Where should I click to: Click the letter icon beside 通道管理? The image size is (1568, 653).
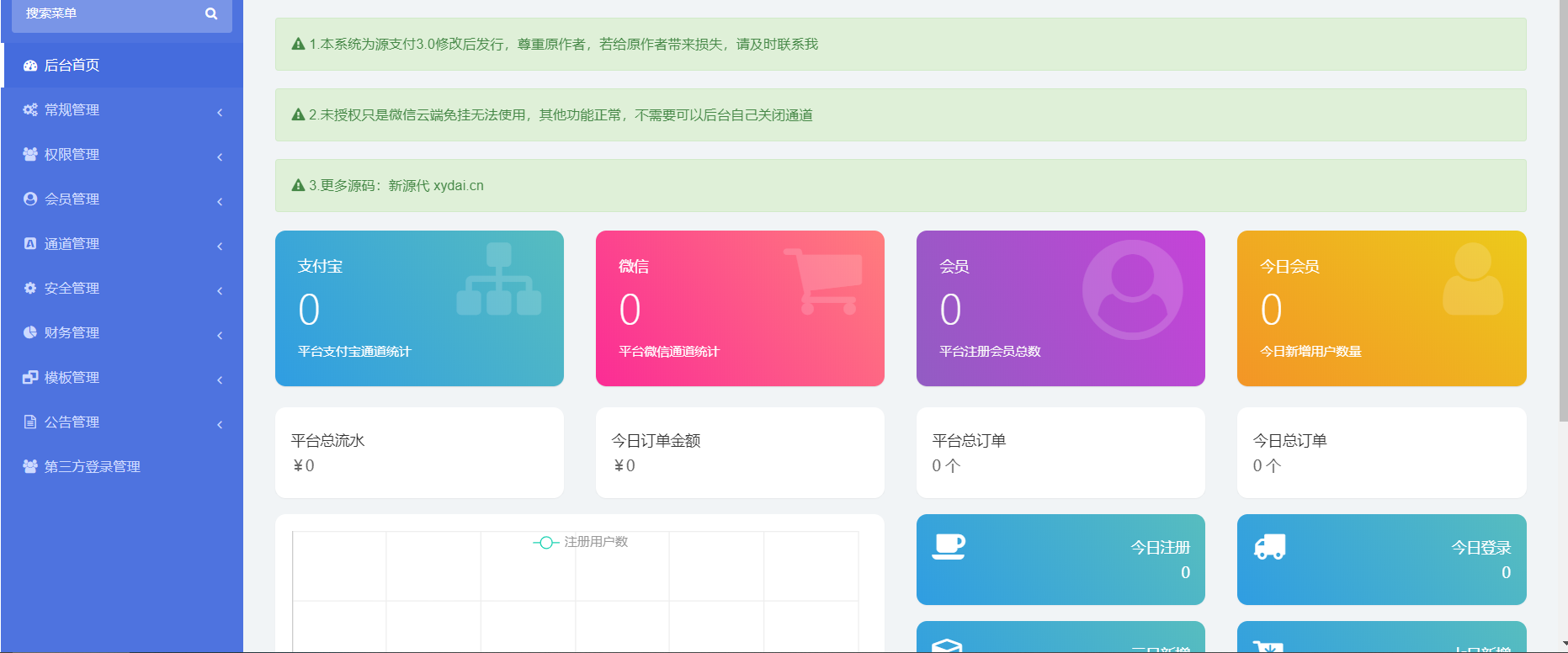(x=30, y=244)
